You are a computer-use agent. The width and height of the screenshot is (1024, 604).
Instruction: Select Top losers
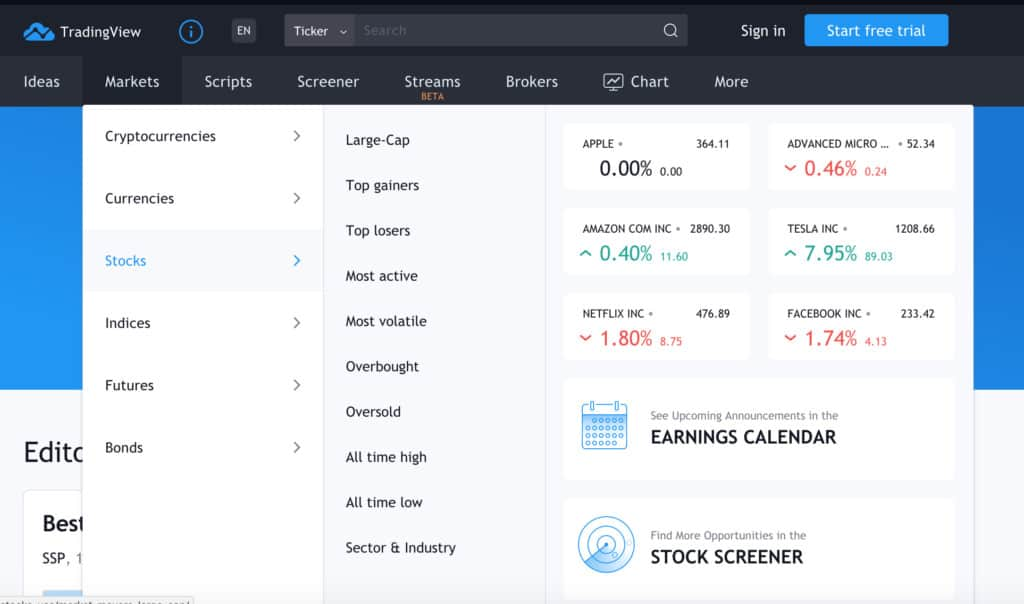[x=377, y=230]
